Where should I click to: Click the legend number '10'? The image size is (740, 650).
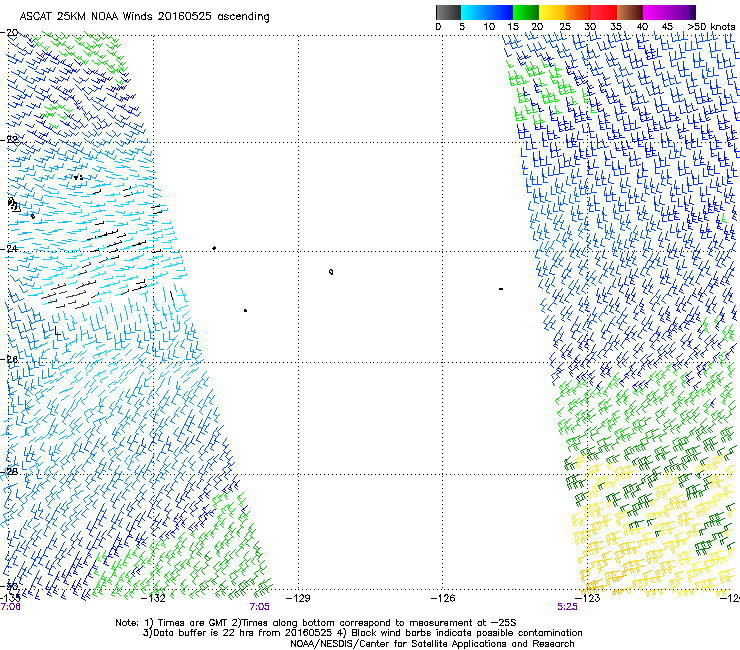click(x=489, y=27)
